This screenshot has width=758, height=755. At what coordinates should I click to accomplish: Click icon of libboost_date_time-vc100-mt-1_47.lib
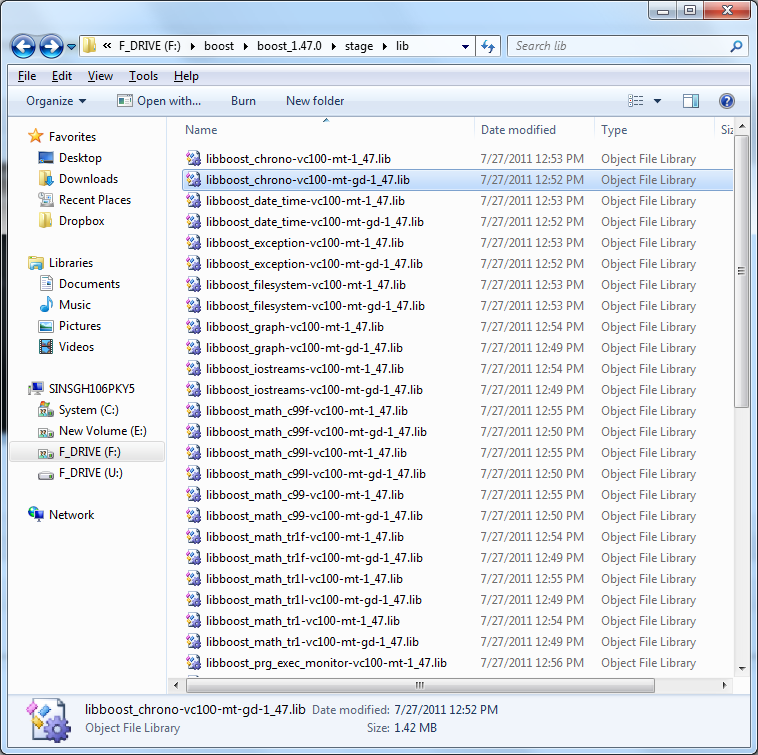pos(193,200)
